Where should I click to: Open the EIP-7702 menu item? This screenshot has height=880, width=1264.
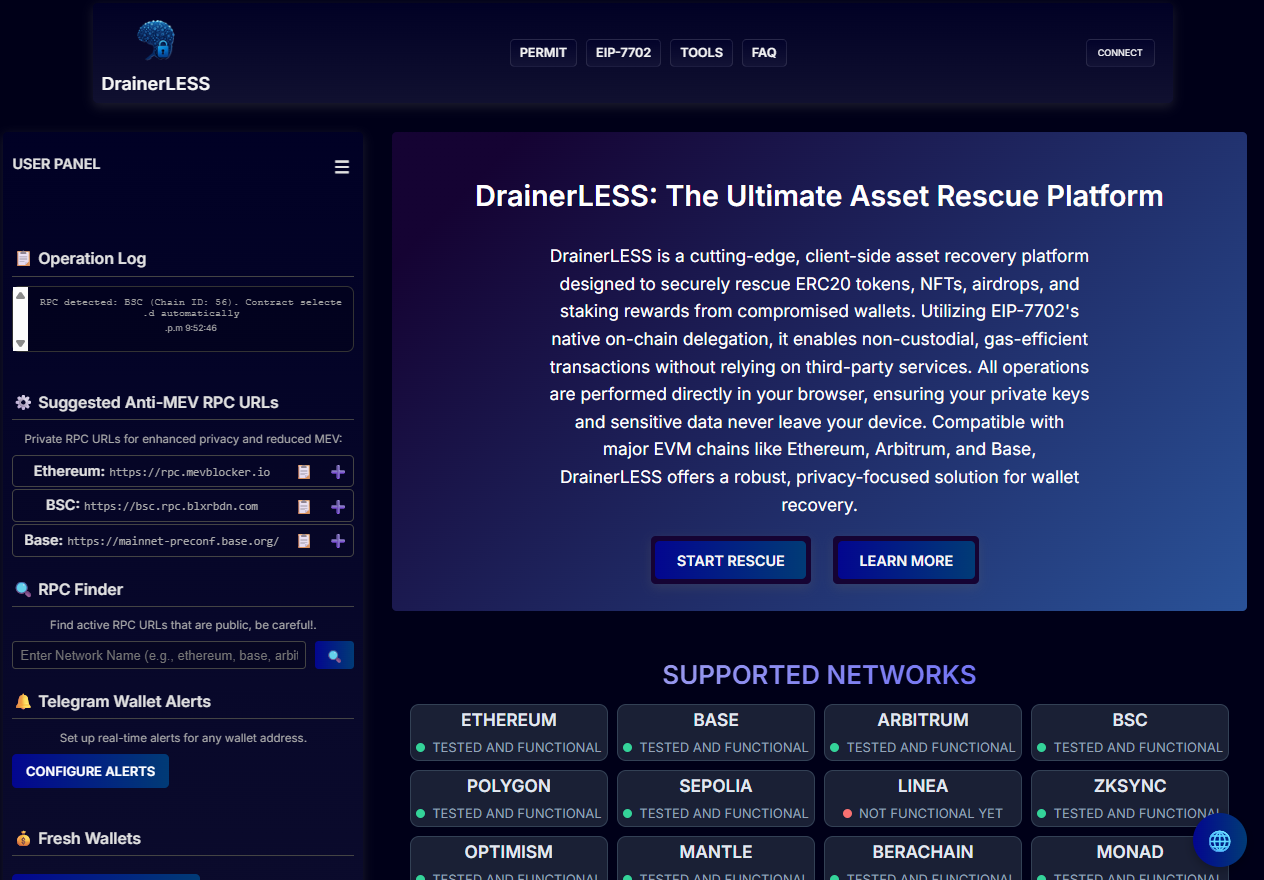623,52
